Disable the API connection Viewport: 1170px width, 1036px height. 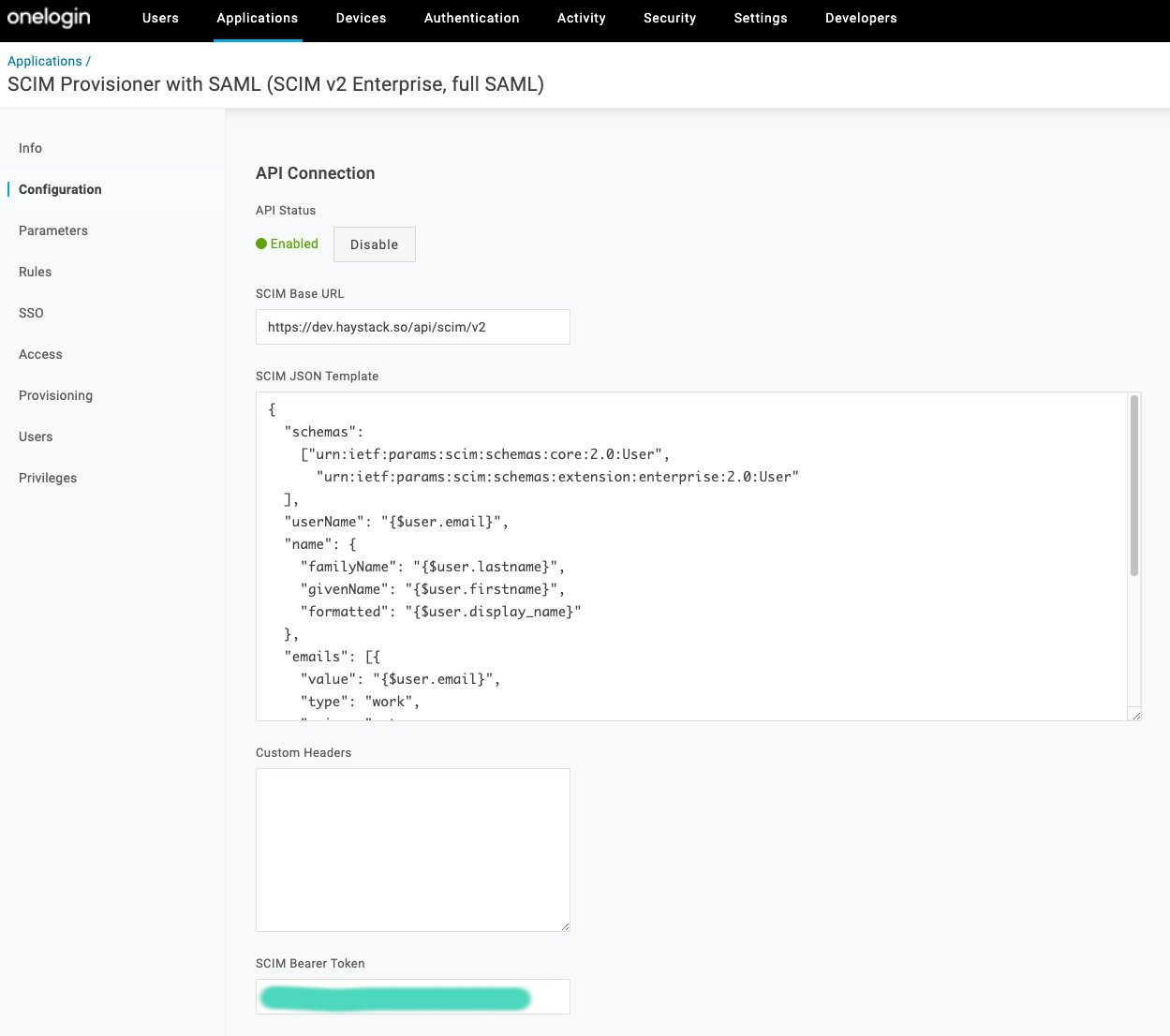click(374, 244)
